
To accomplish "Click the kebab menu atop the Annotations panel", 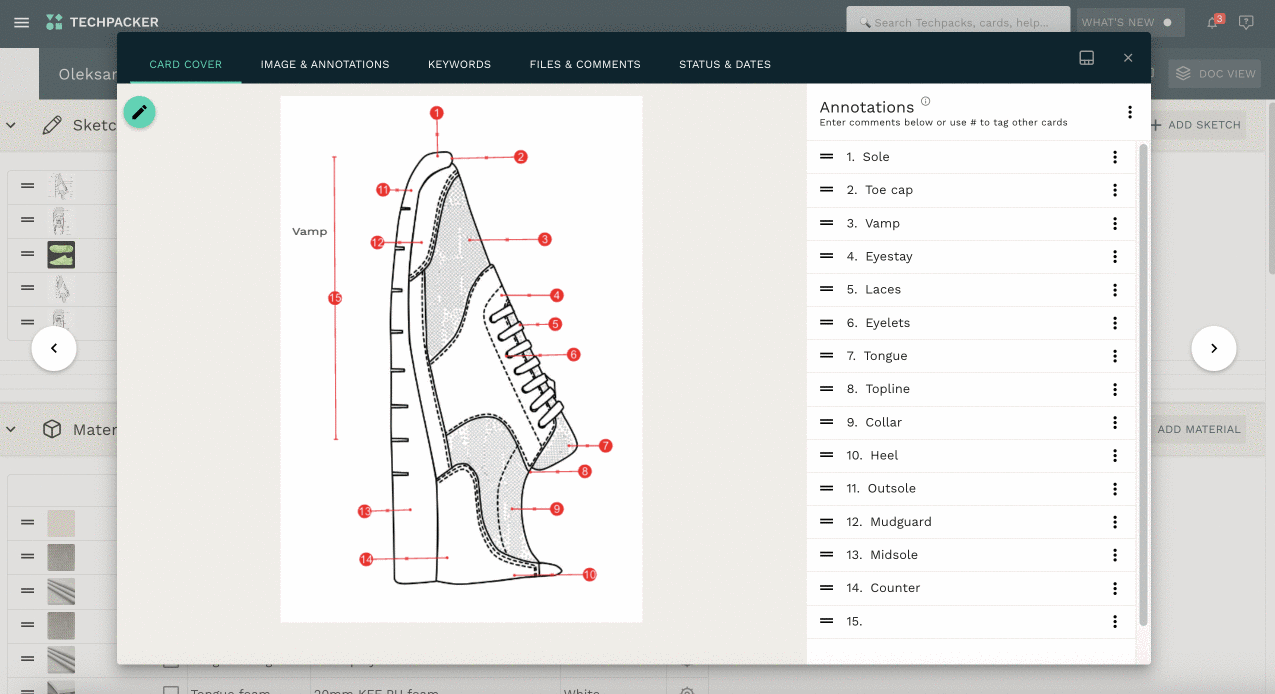I will point(1130,113).
